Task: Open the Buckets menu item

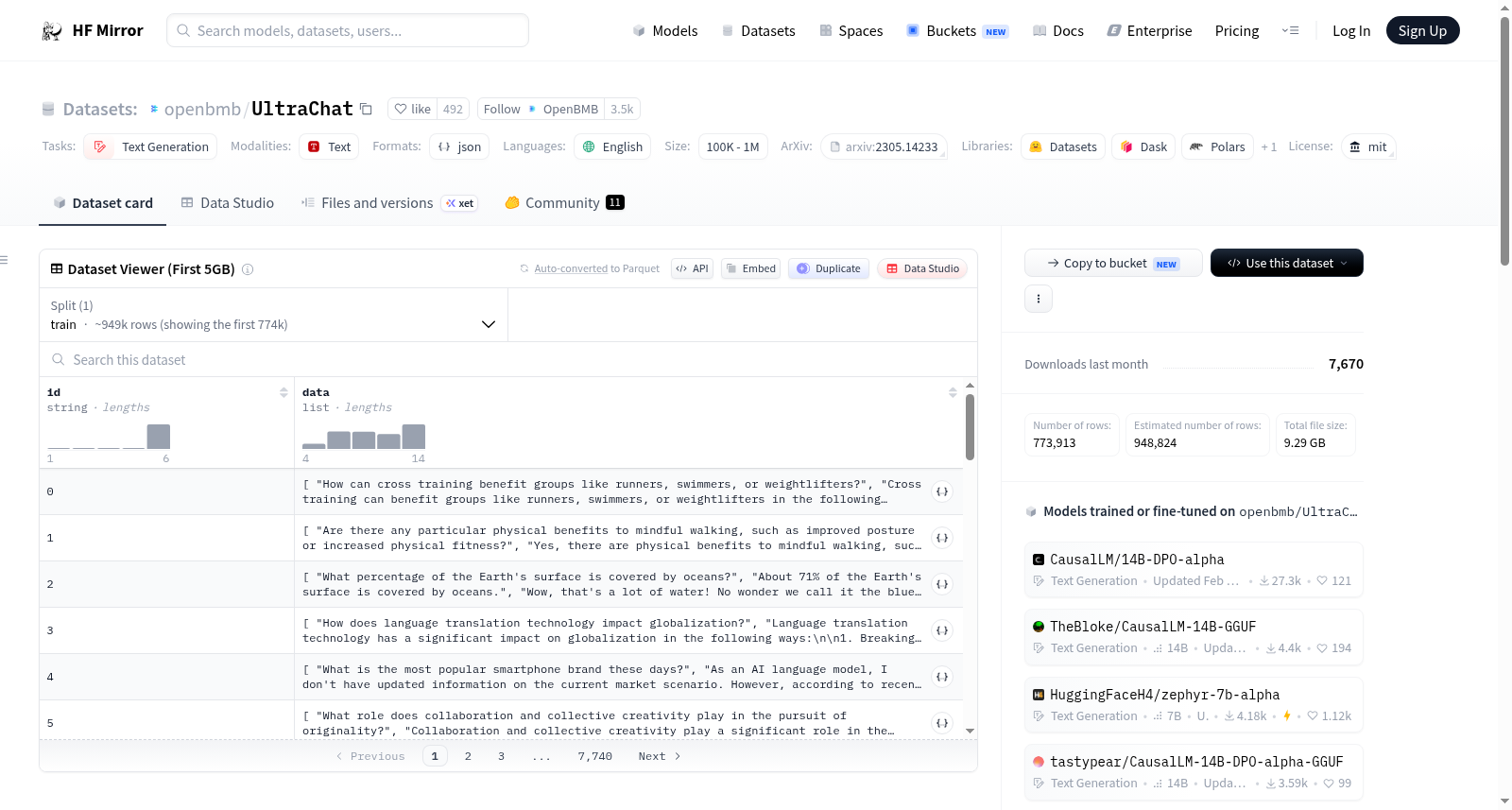Action: tap(957, 31)
